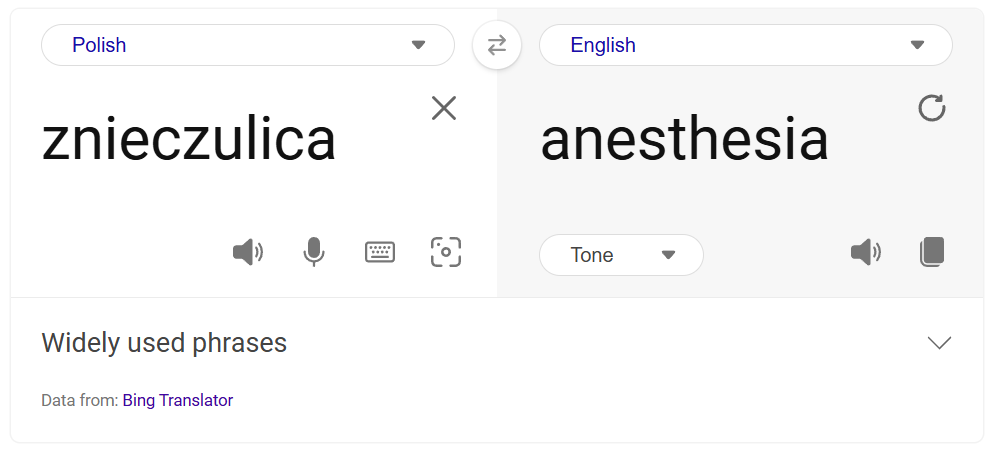The height and width of the screenshot is (449, 994).
Task: Listen to the Polish source pronunciation
Action: tap(247, 252)
